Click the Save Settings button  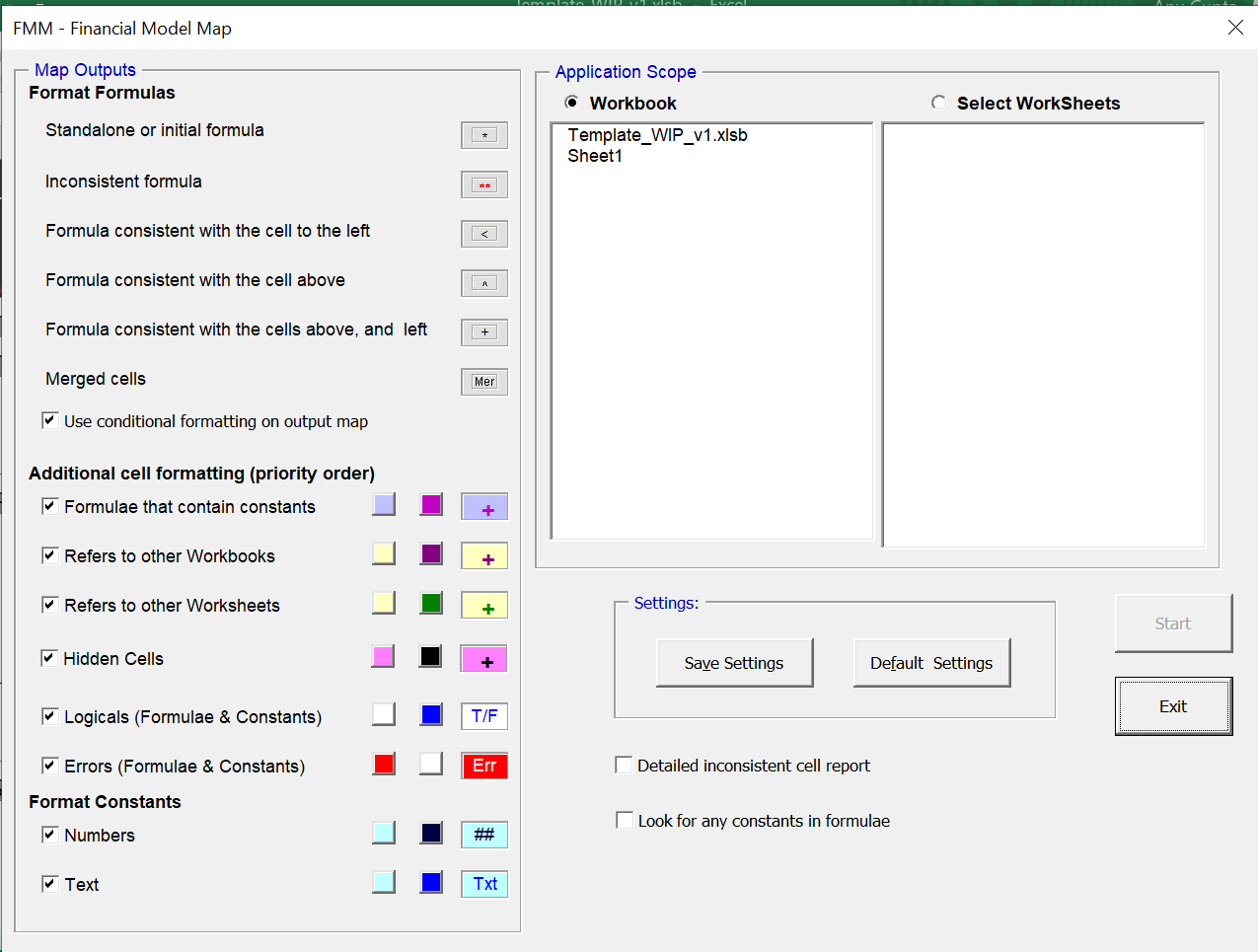(735, 663)
